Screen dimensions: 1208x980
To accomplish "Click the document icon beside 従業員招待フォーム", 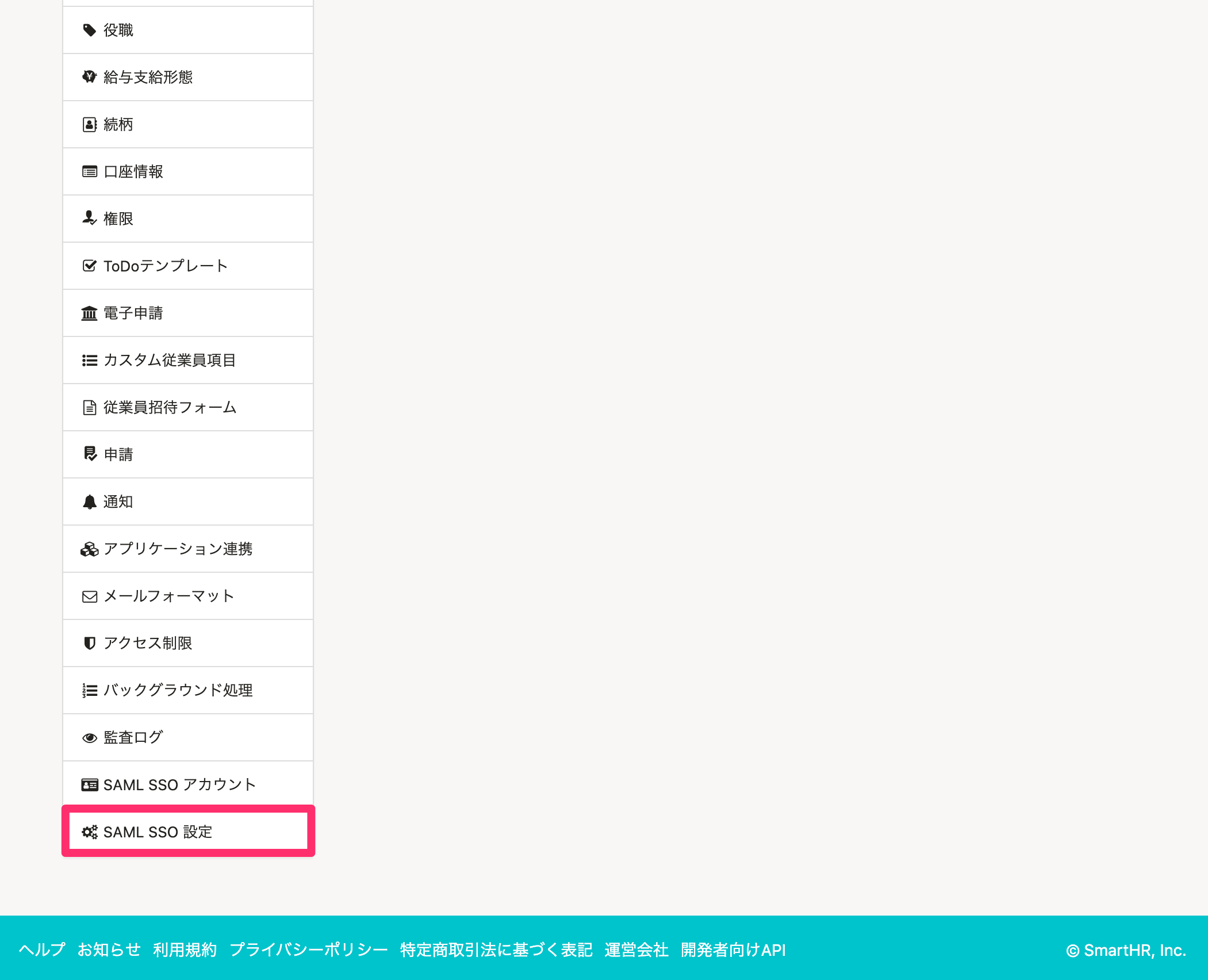I will coord(89,407).
